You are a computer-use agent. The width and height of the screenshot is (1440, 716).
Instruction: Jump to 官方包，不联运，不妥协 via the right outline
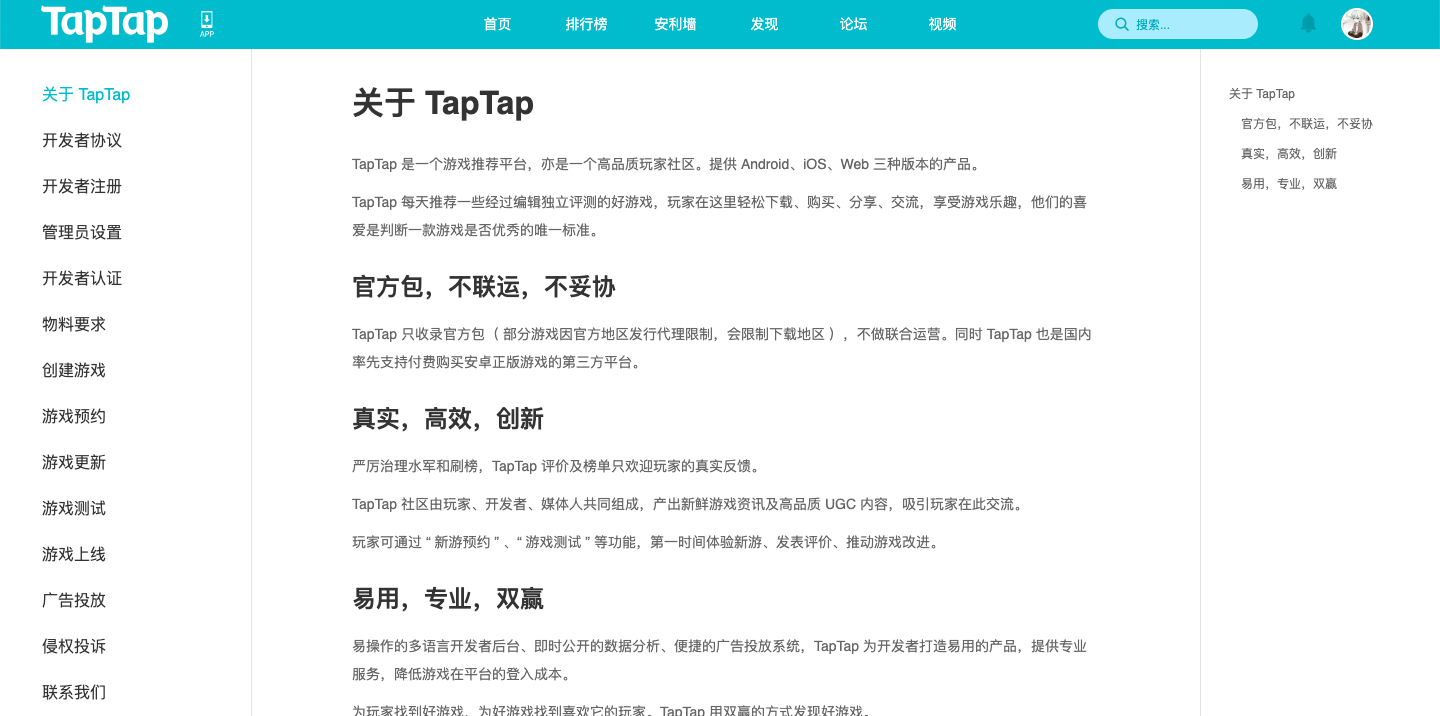tap(1306, 123)
